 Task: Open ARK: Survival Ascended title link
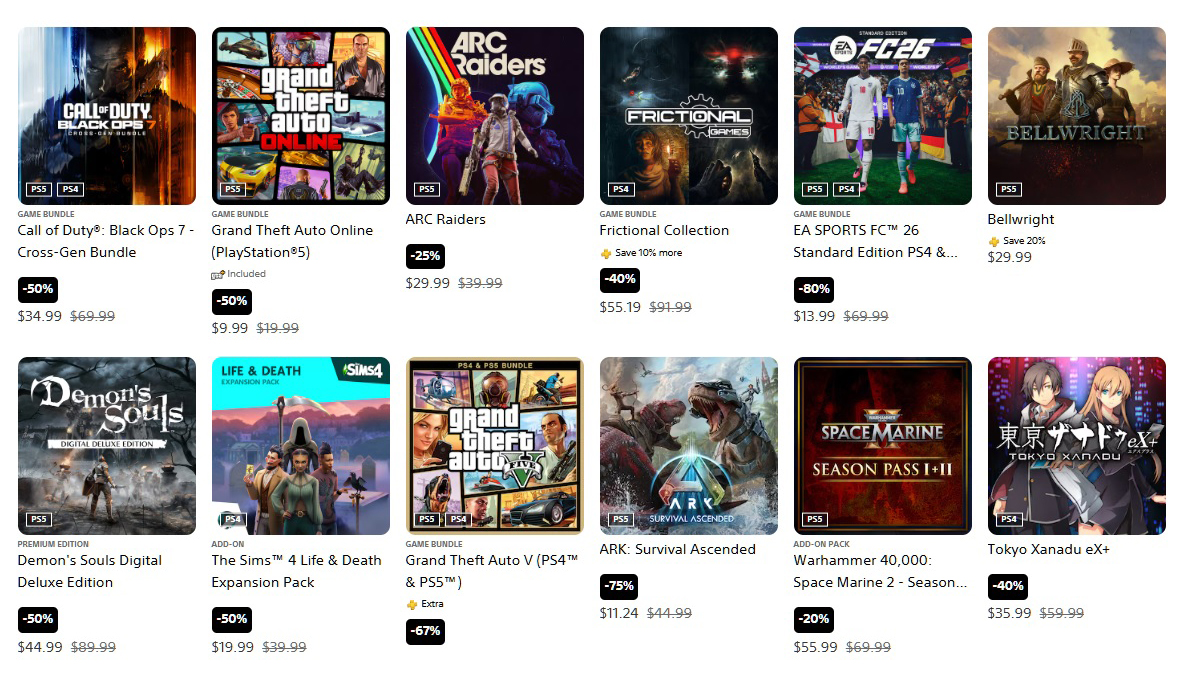pyautogui.click(x=677, y=549)
